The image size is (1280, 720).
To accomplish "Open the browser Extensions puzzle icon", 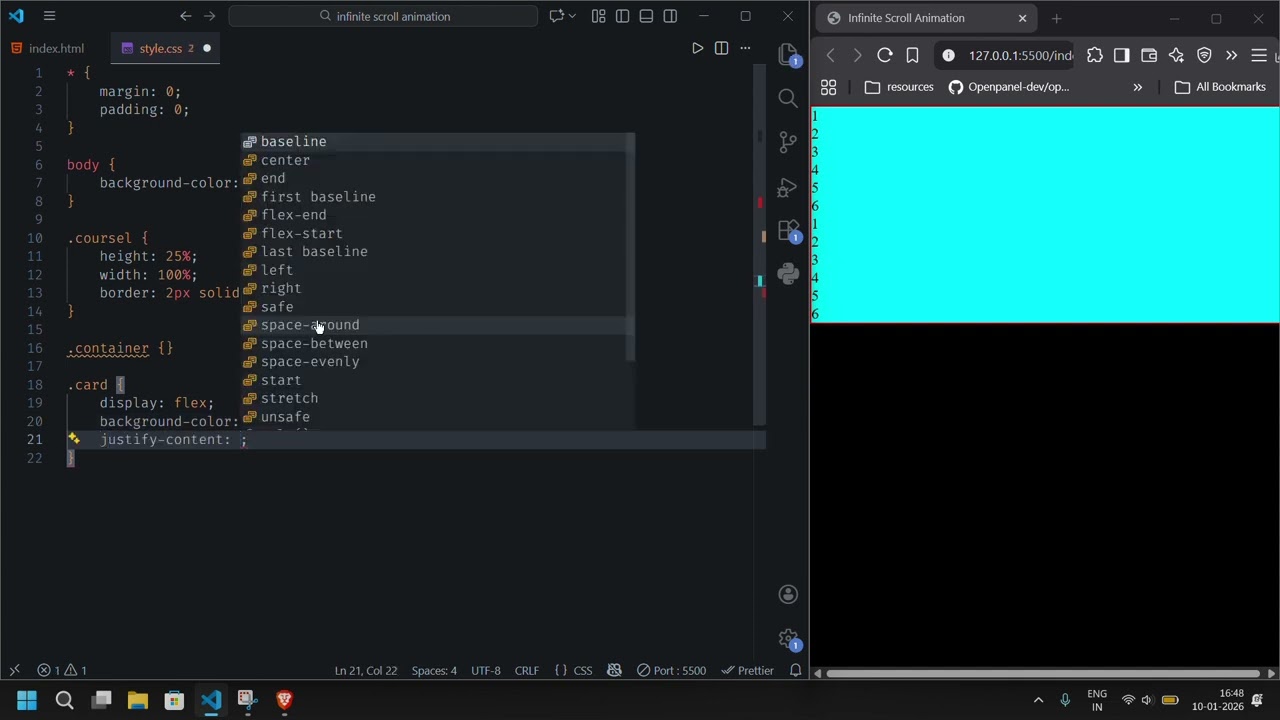I will pyautogui.click(x=1094, y=56).
